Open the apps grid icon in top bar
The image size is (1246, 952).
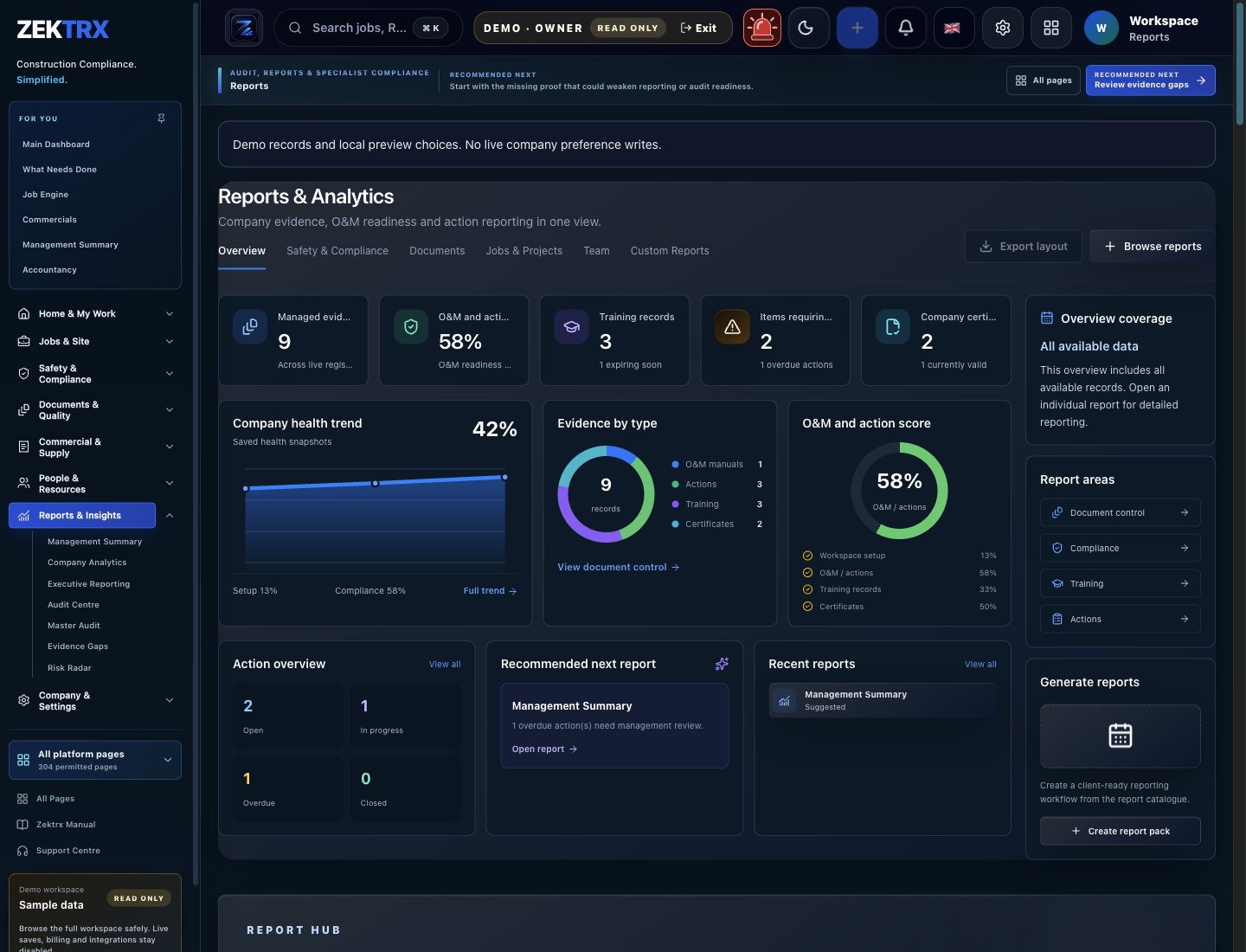tap(1051, 28)
